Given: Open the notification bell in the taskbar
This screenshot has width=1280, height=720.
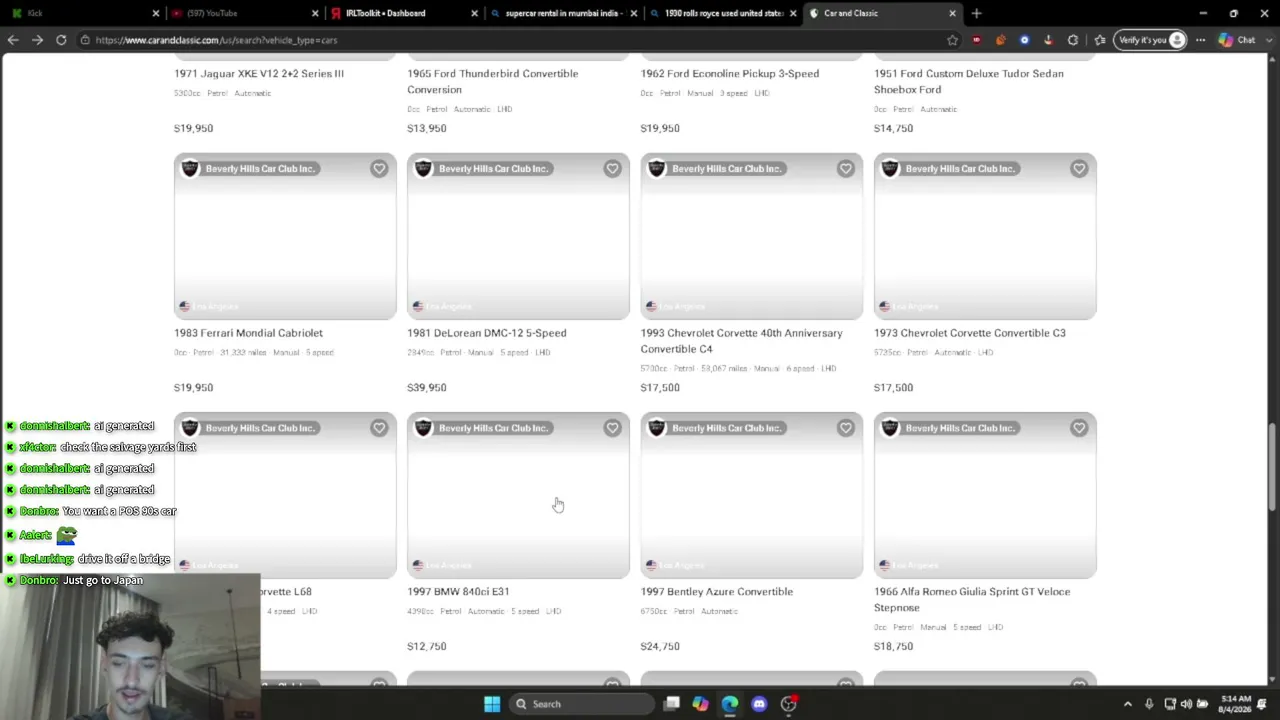Looking at the screenshot, I should 1262,704.
